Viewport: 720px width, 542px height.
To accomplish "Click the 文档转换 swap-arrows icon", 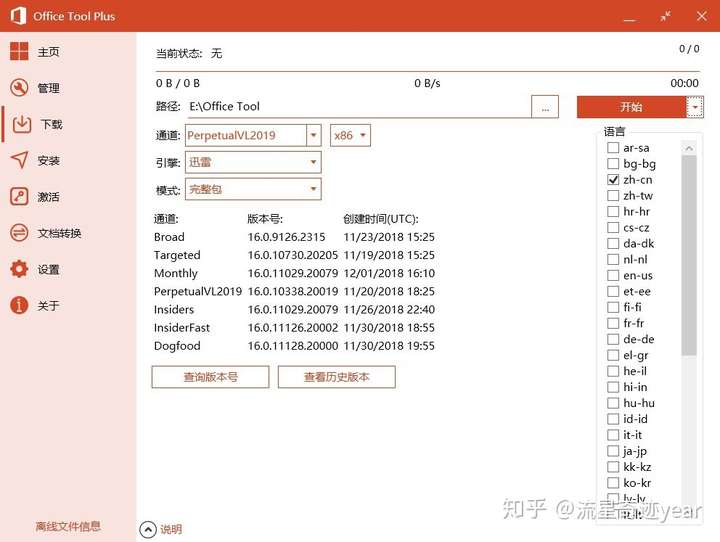I will click(x=19, y=232).
